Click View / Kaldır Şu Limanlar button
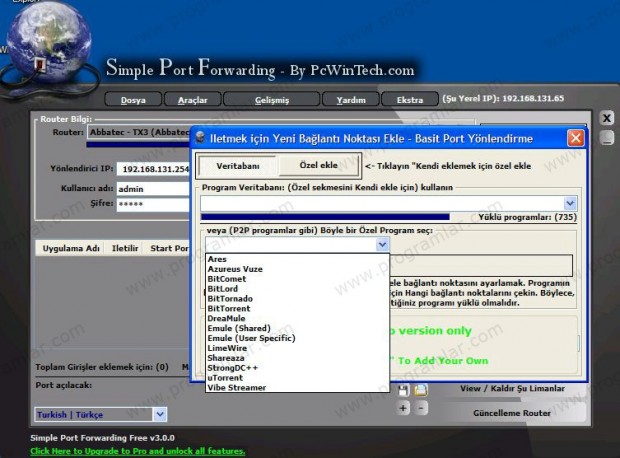This screenshot has width=620, height=458. tap(512, 388)
